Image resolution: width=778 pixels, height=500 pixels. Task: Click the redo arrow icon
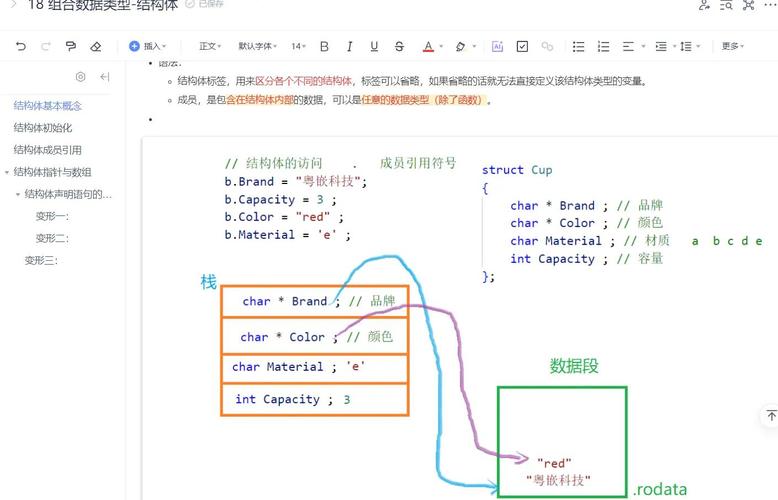click(46, 46)
